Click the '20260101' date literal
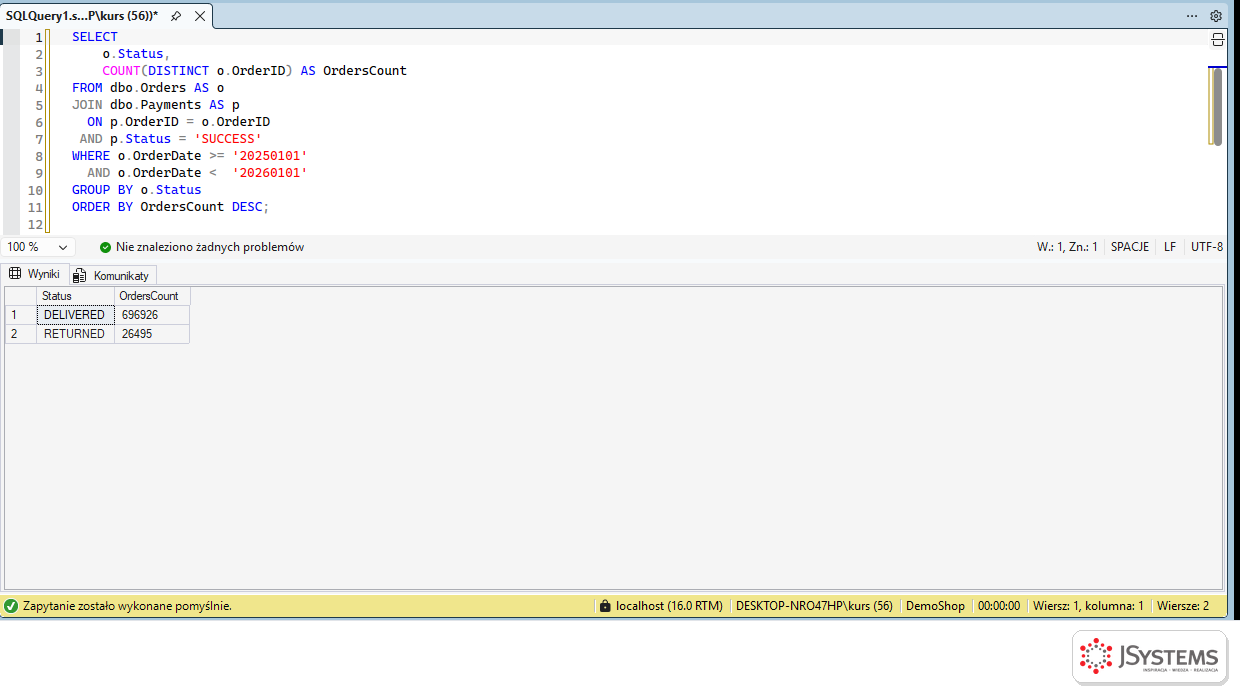Screen dimensions: 1240x692 (270, 173)
